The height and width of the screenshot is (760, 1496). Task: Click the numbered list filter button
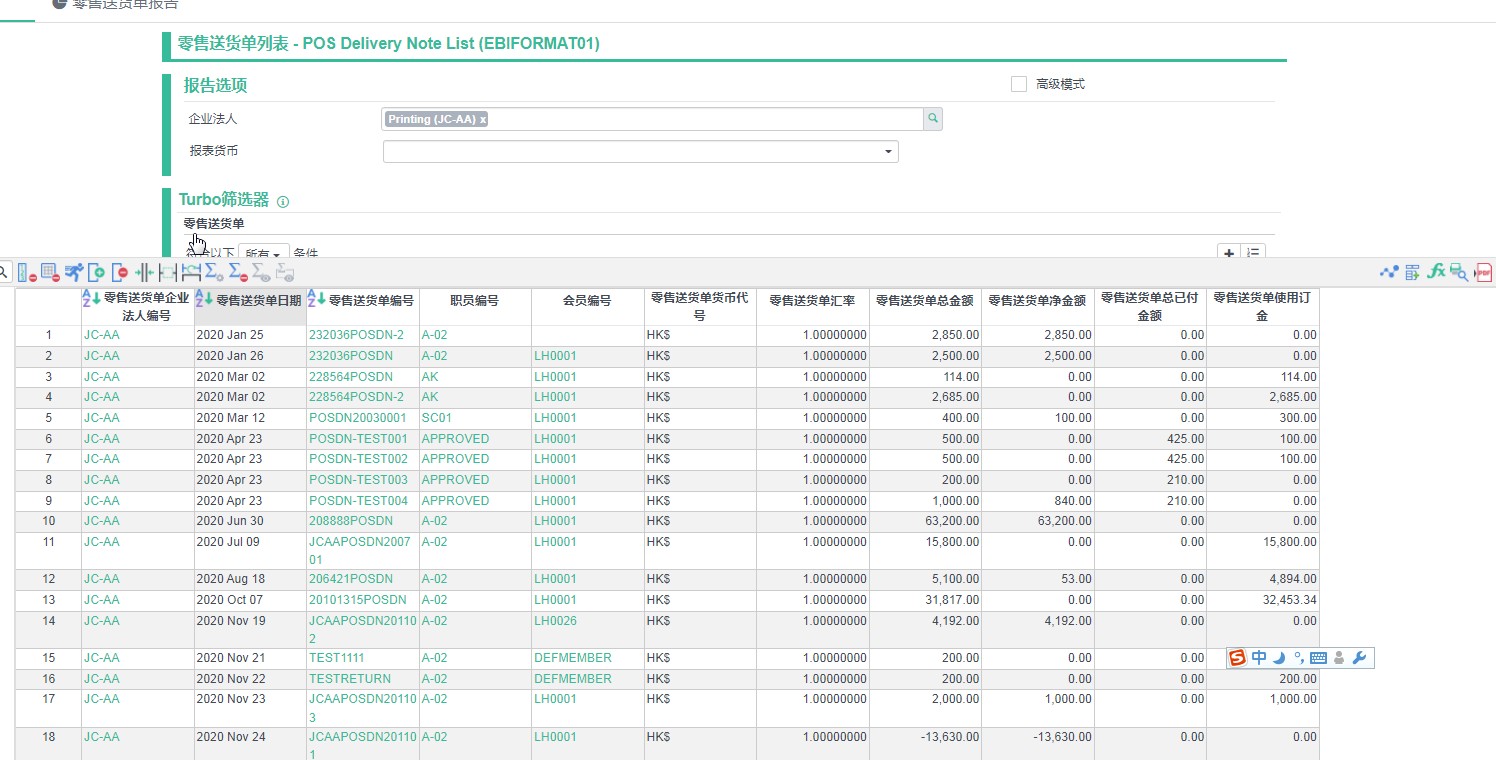pyautogui.click(x=1254, y=253)
